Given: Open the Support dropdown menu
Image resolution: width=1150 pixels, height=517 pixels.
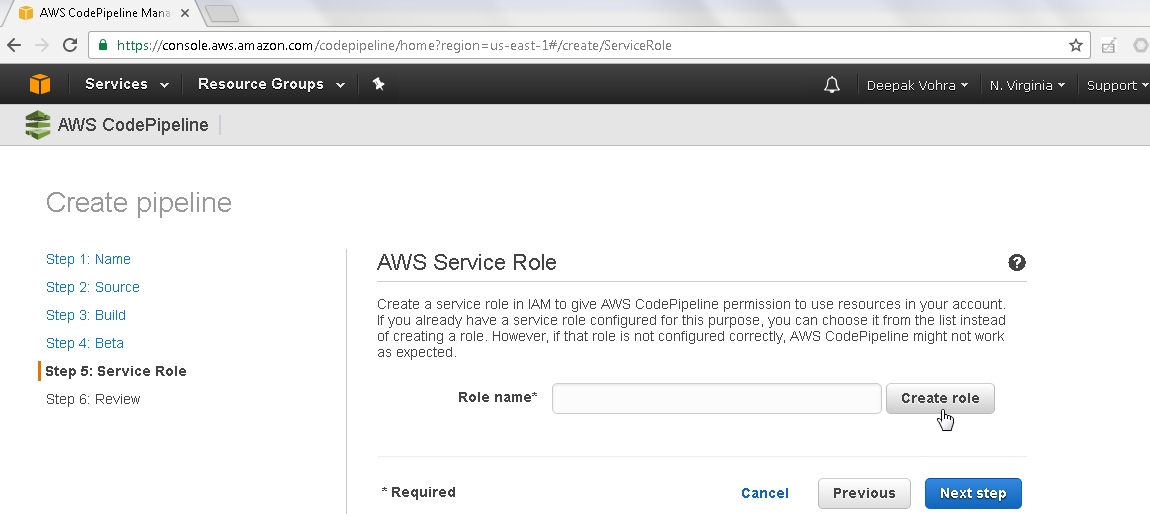Looking at the screenshot, I should (x=1118, y=85).
